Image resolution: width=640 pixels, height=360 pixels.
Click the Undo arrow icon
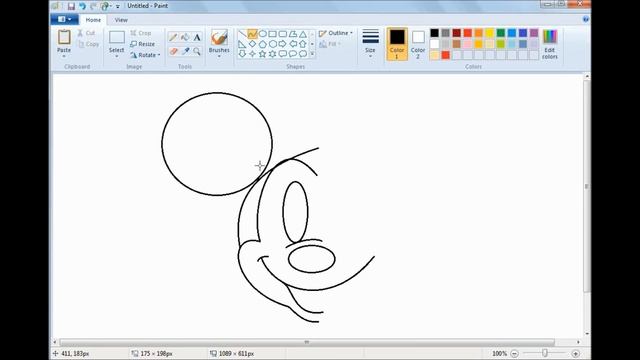tap(82, 6)
